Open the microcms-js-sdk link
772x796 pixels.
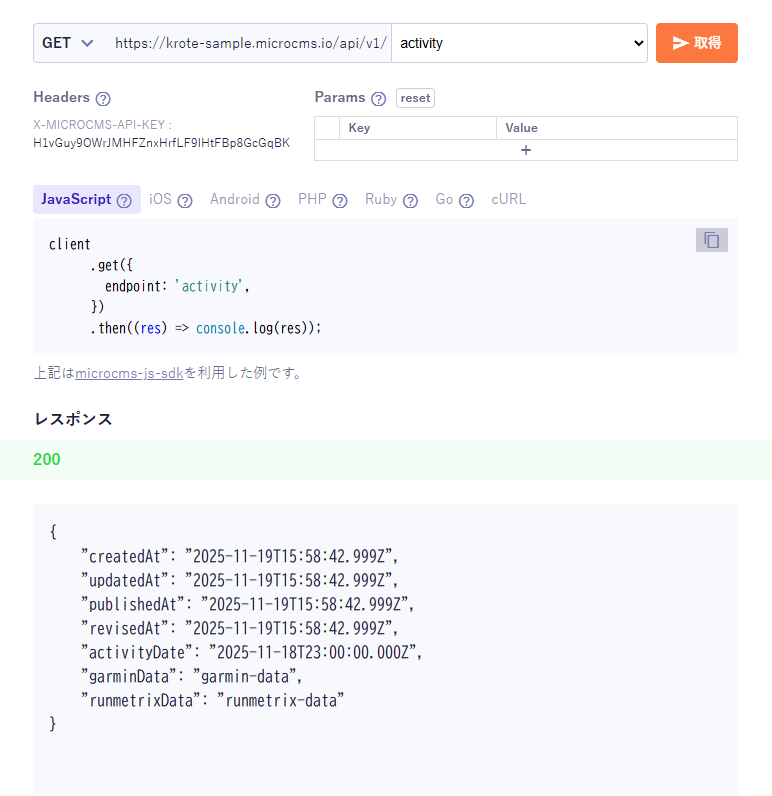129,374
